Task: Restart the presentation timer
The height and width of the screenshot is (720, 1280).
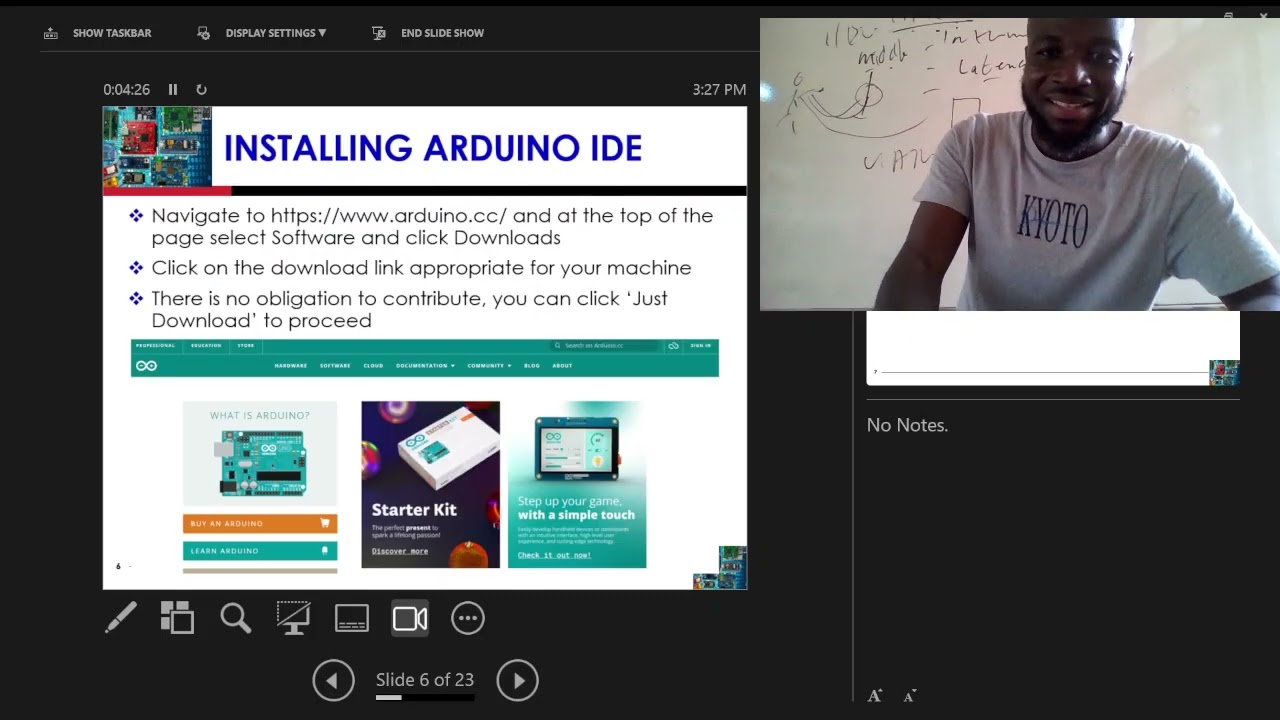Action: pos(201,89)
